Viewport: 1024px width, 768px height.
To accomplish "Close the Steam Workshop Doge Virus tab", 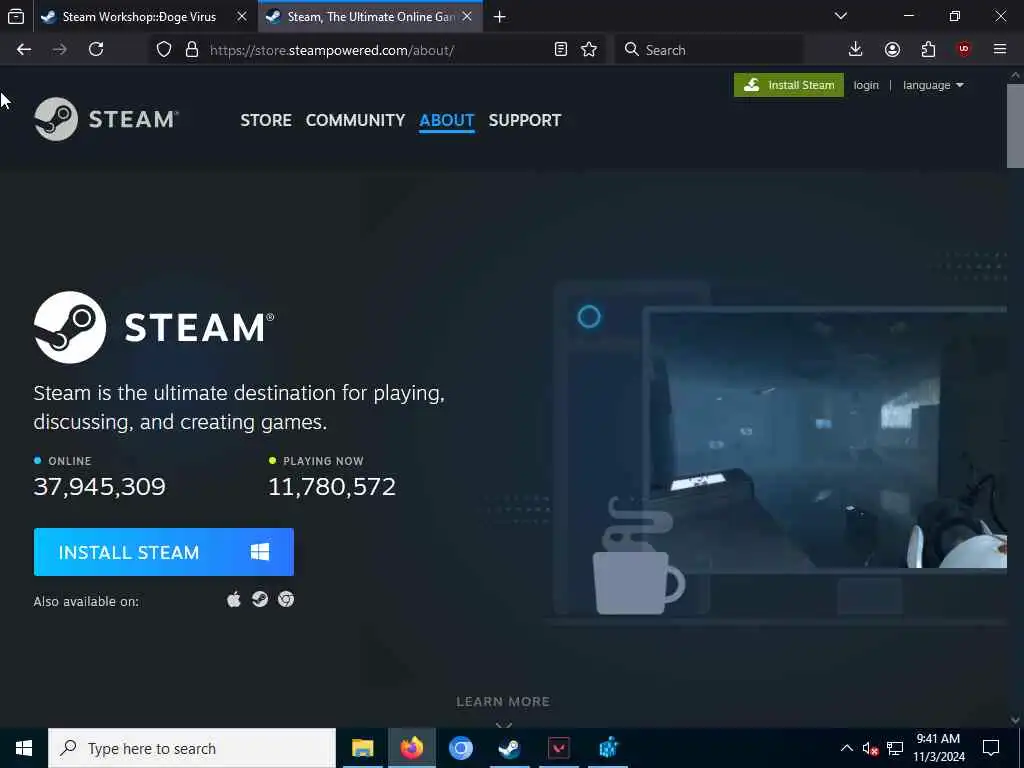I will [242, 17].
